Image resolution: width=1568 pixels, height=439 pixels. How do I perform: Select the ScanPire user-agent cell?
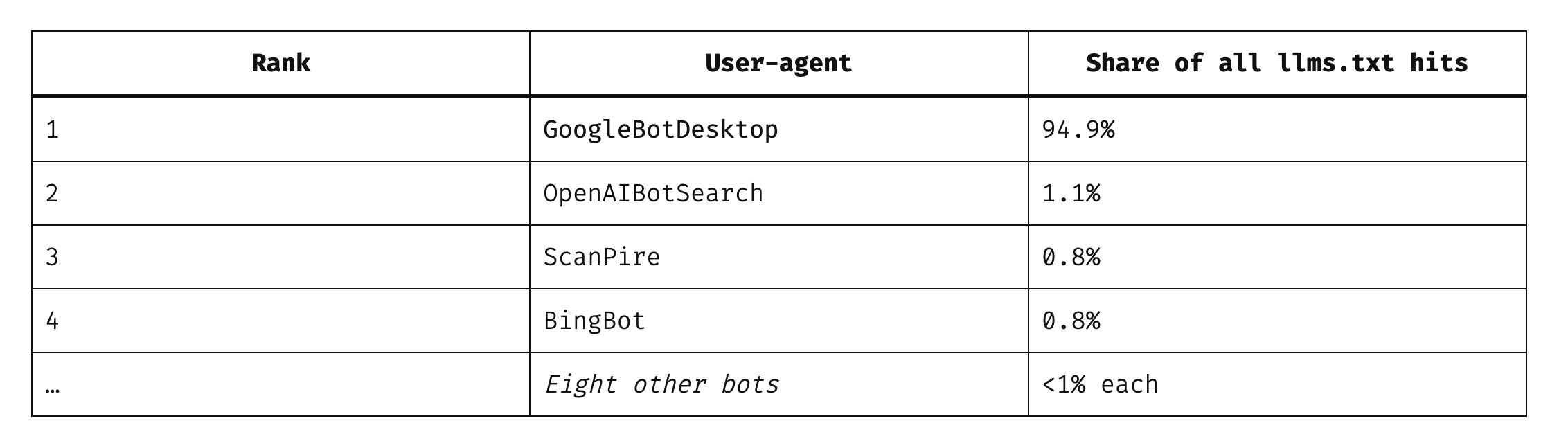click(601, 257)
